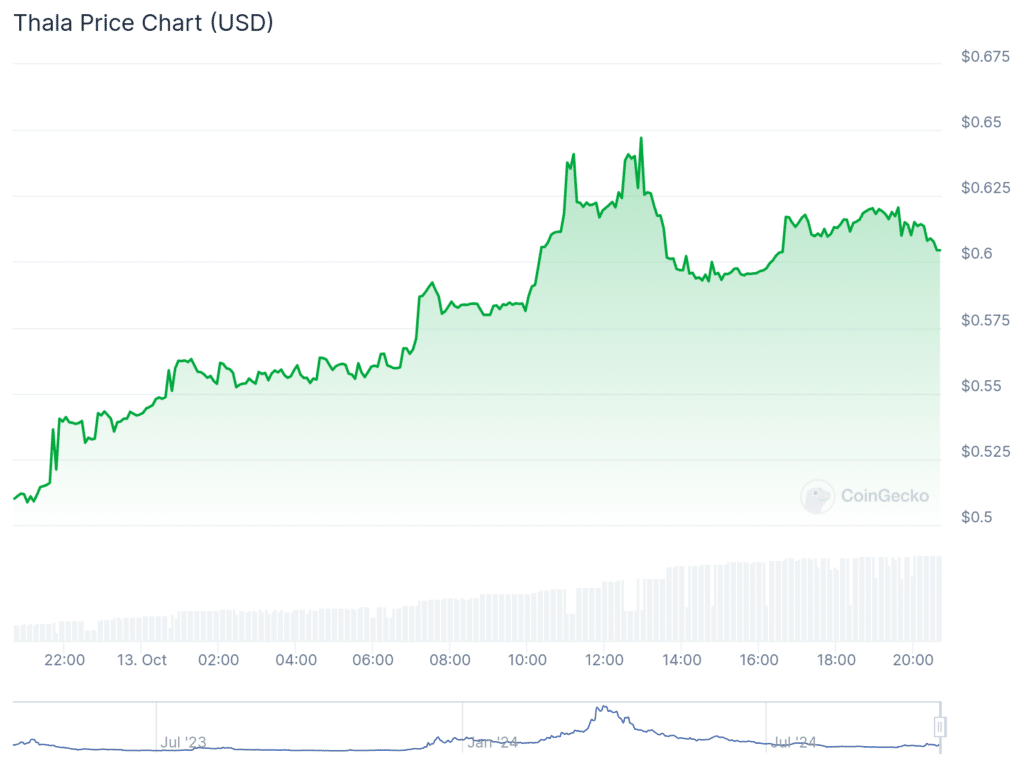Click the rightmost end of the price line

click(939, 250)
